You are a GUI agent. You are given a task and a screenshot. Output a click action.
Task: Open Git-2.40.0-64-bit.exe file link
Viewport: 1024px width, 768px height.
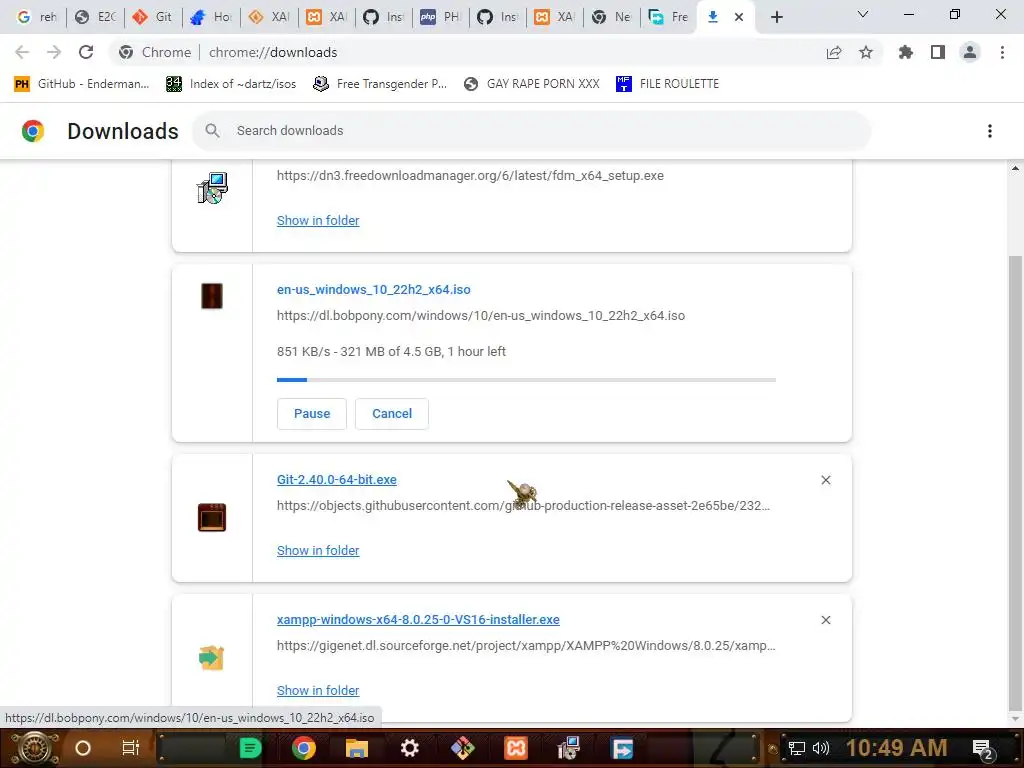coord(336,479)
